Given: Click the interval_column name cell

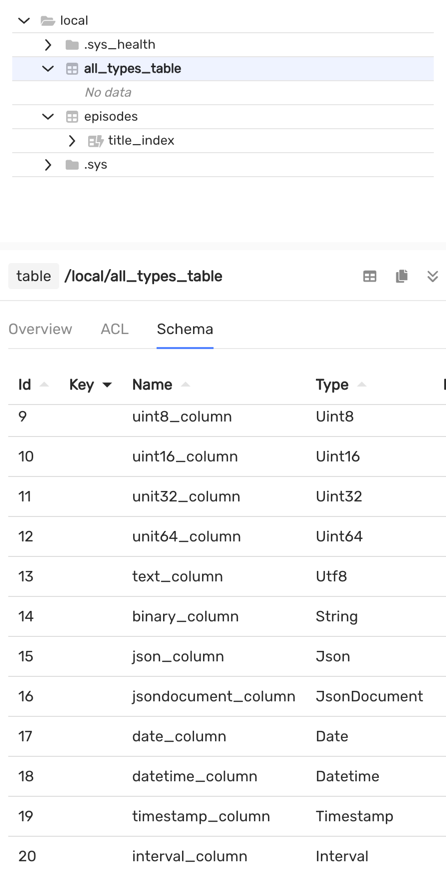Looking at the screenshot, I should (189, 856).
